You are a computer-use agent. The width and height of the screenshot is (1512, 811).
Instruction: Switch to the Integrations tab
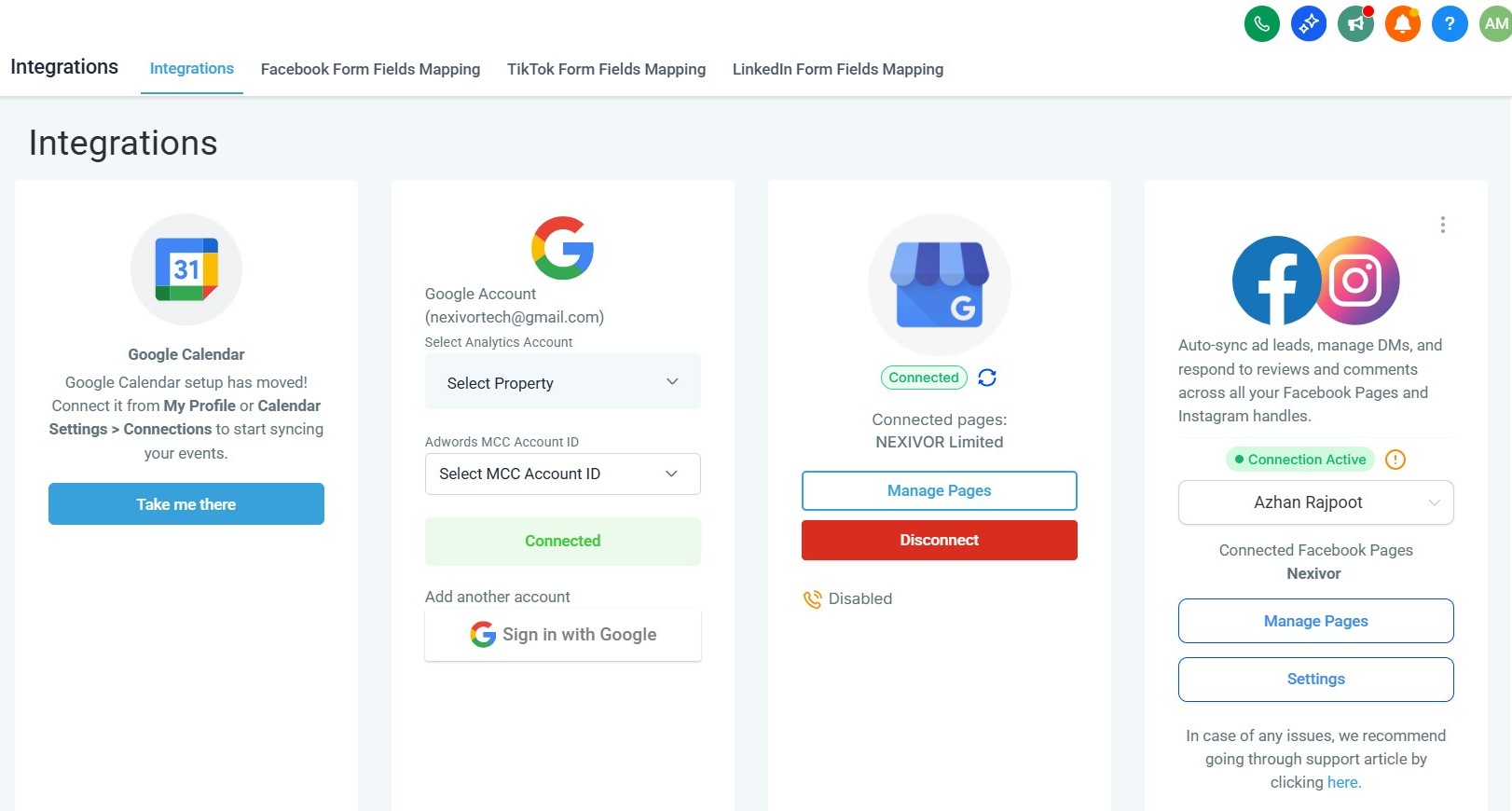click(192, 69)
